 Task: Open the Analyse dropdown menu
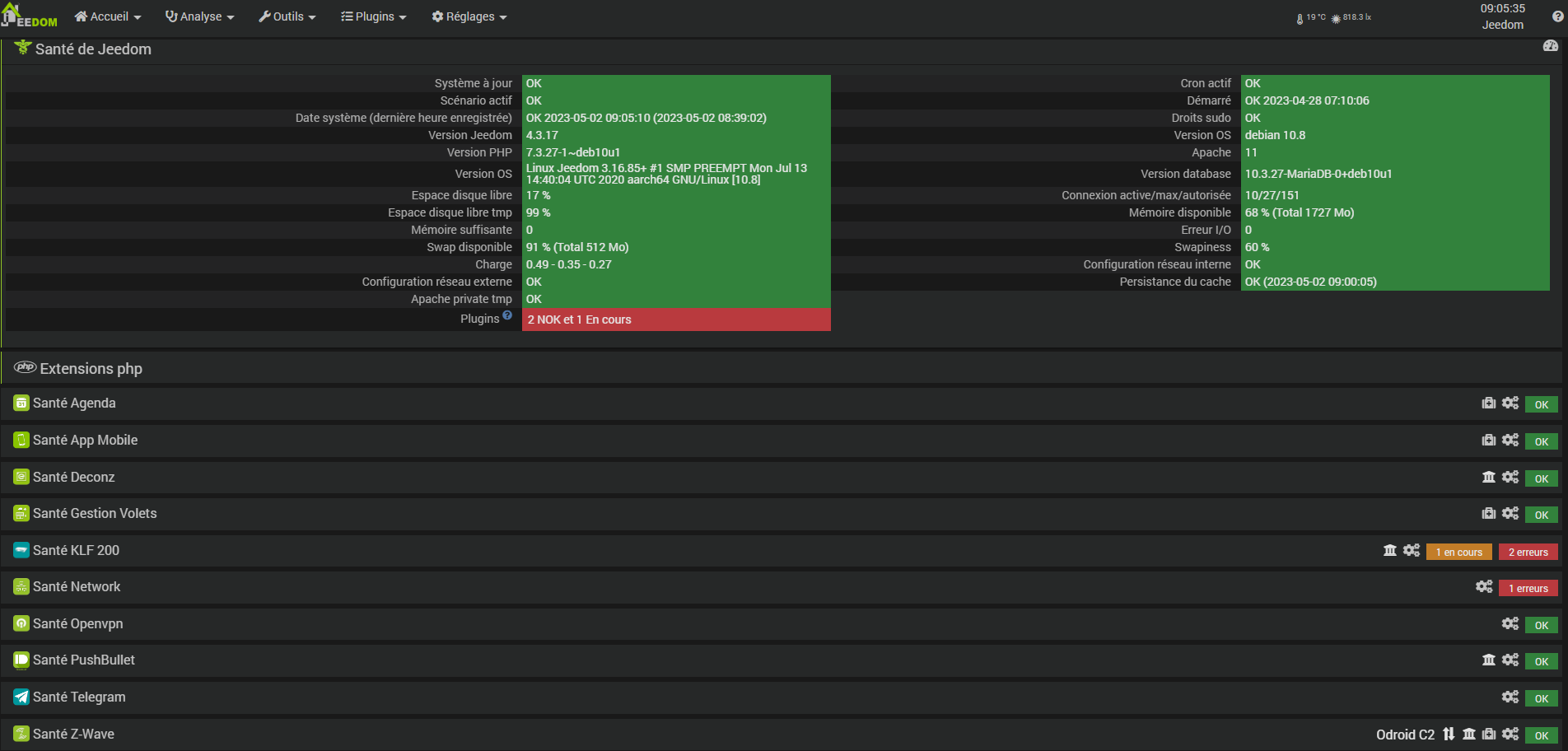200,16
